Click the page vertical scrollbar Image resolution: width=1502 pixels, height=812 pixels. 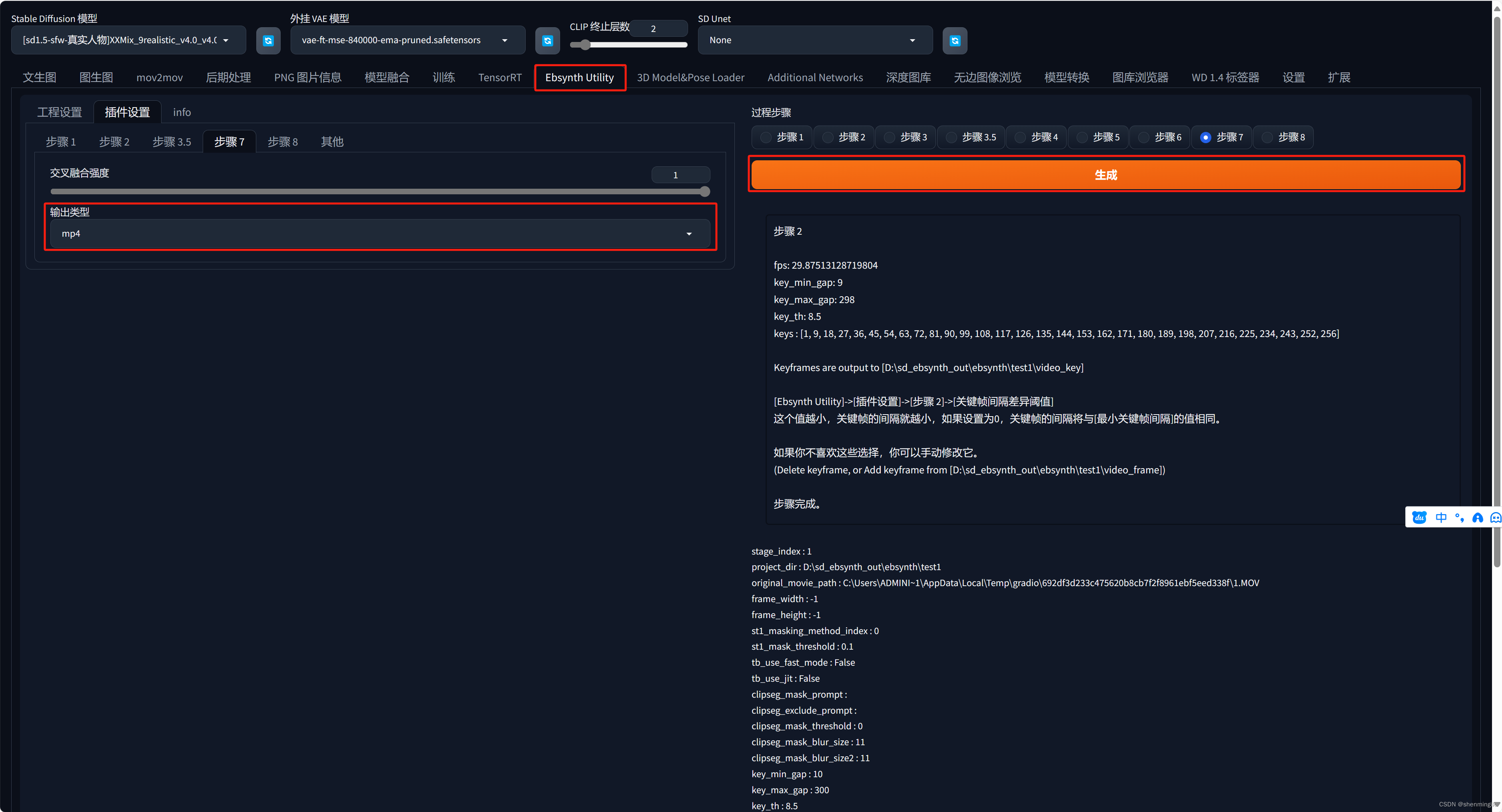point(1497,291)
